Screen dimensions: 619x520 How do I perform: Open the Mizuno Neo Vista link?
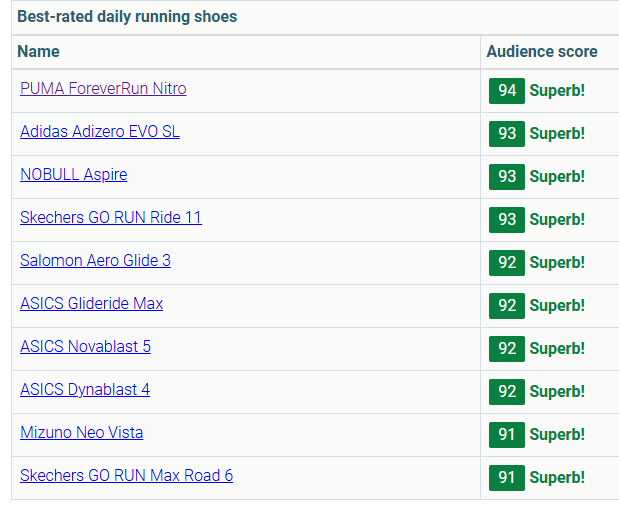81,433
